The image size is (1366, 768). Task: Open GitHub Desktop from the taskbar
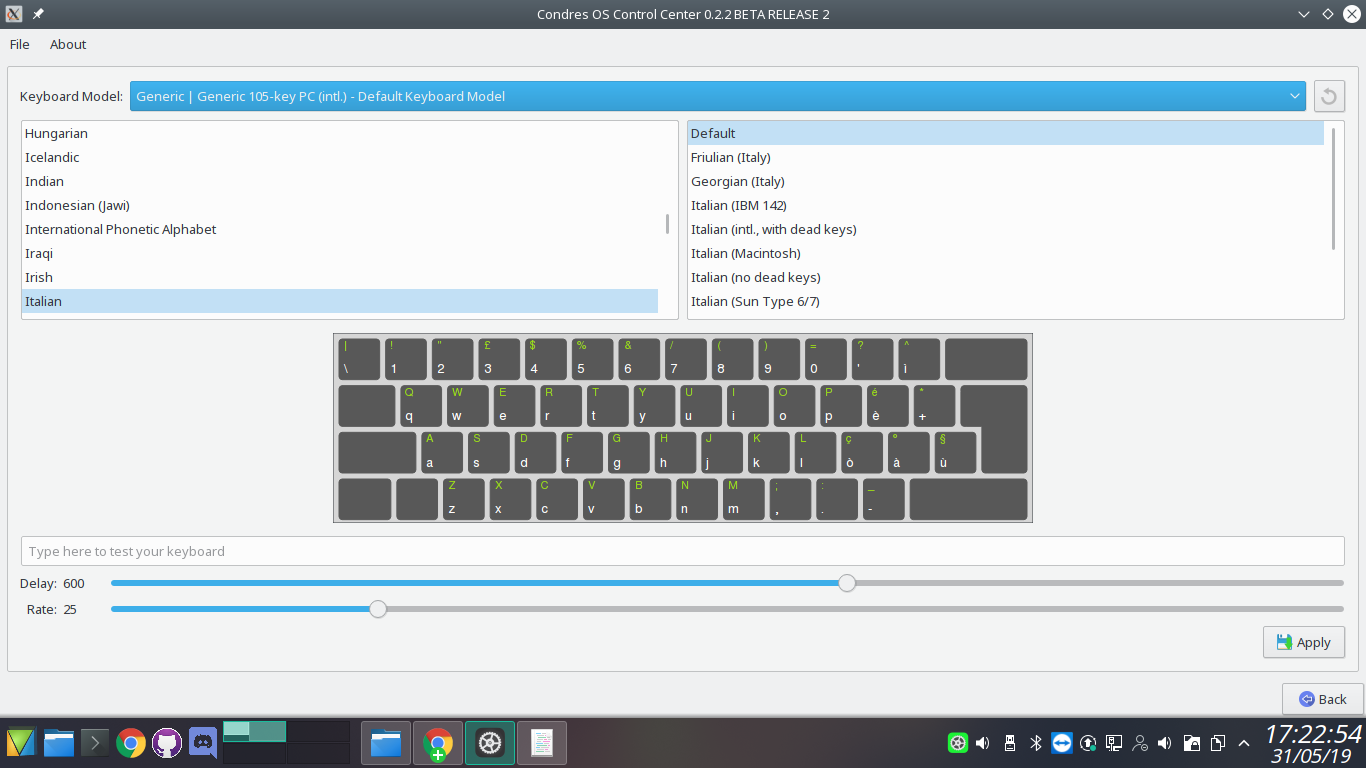tap(167, 743)
